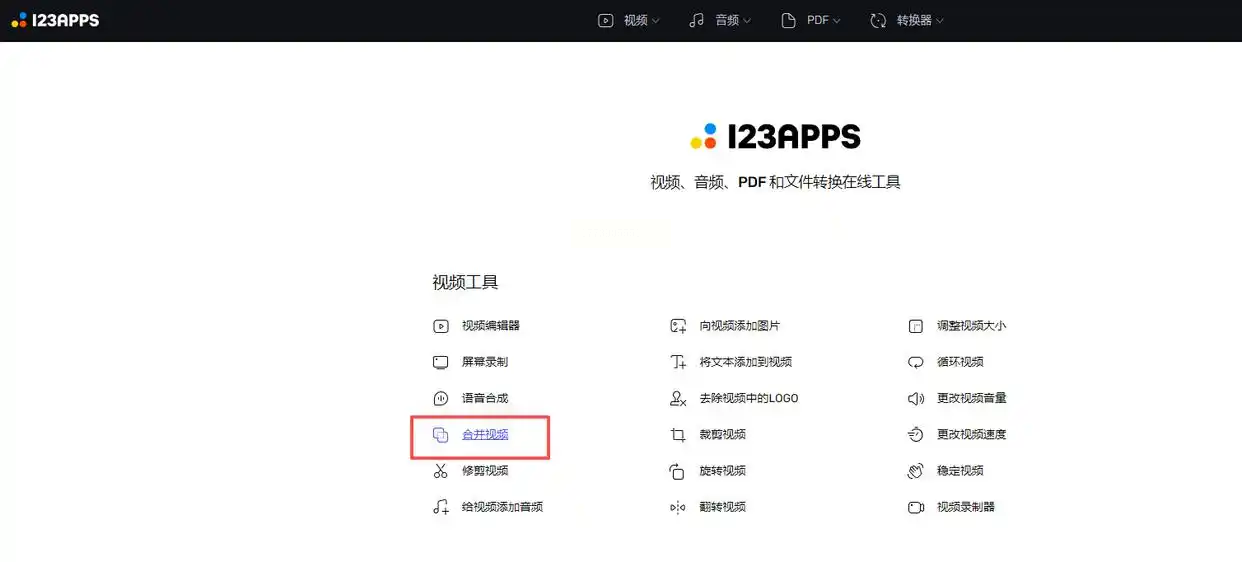Launch the 视频录制器 tool link

click(x=965, y=507)
